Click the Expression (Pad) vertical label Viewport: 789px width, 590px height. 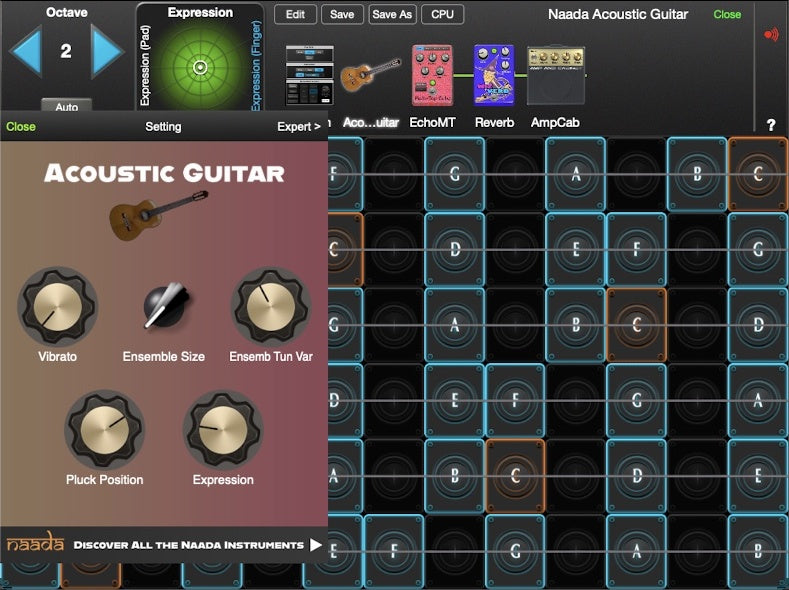click(x=145, y=65)
